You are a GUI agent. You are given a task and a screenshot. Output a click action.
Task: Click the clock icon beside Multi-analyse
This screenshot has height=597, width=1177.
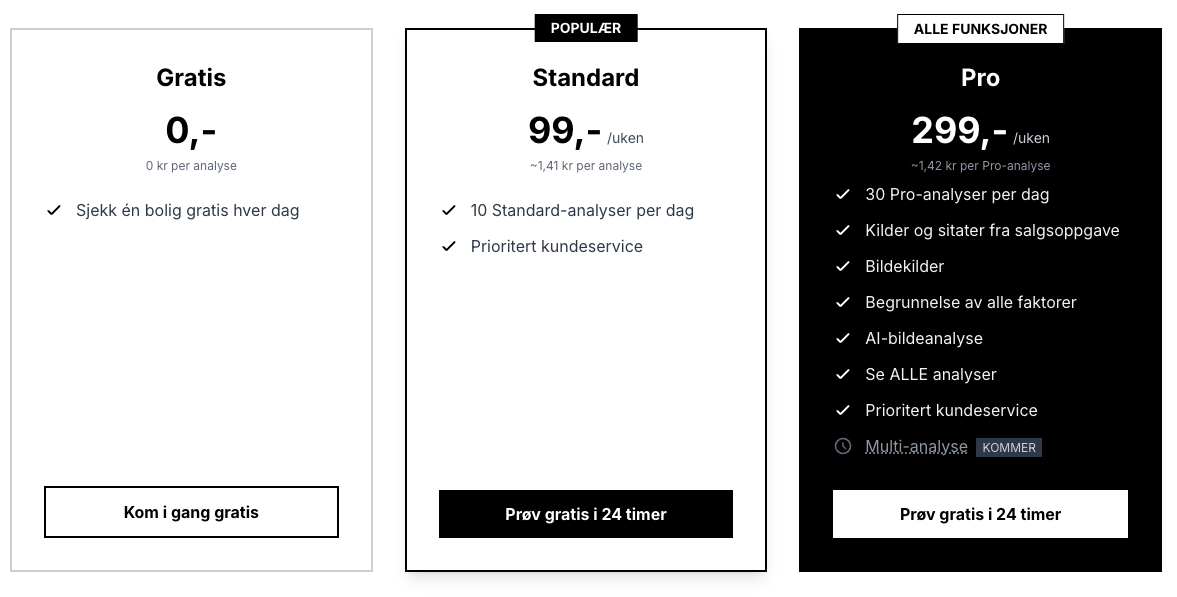[x=843, y=446]
